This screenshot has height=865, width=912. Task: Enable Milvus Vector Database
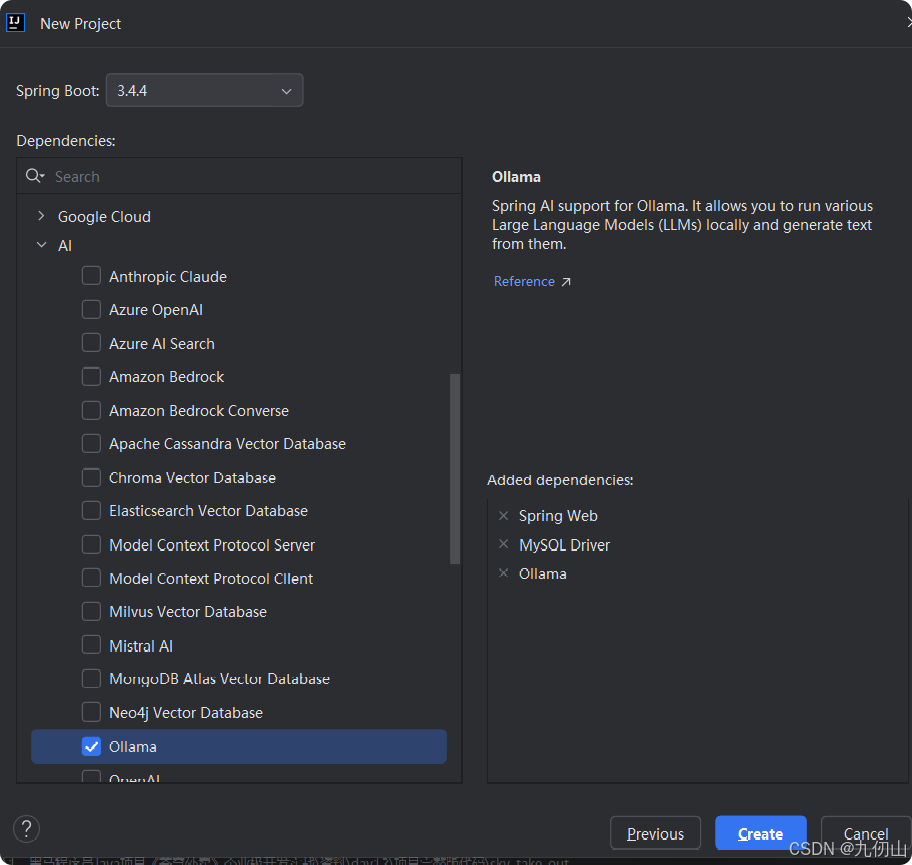coord(91,611)
